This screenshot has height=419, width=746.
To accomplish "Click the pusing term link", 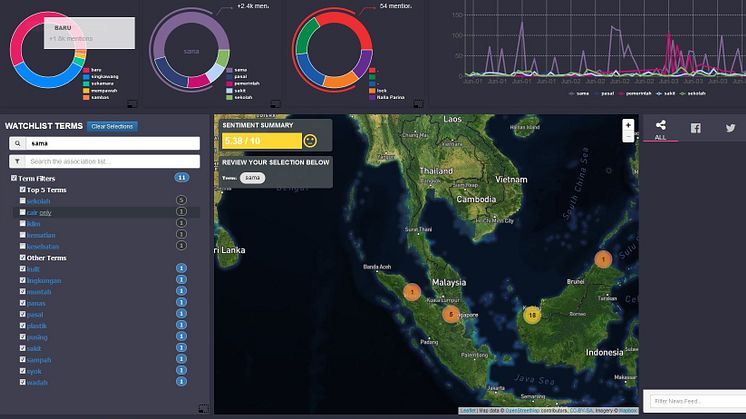I will 37,337.
